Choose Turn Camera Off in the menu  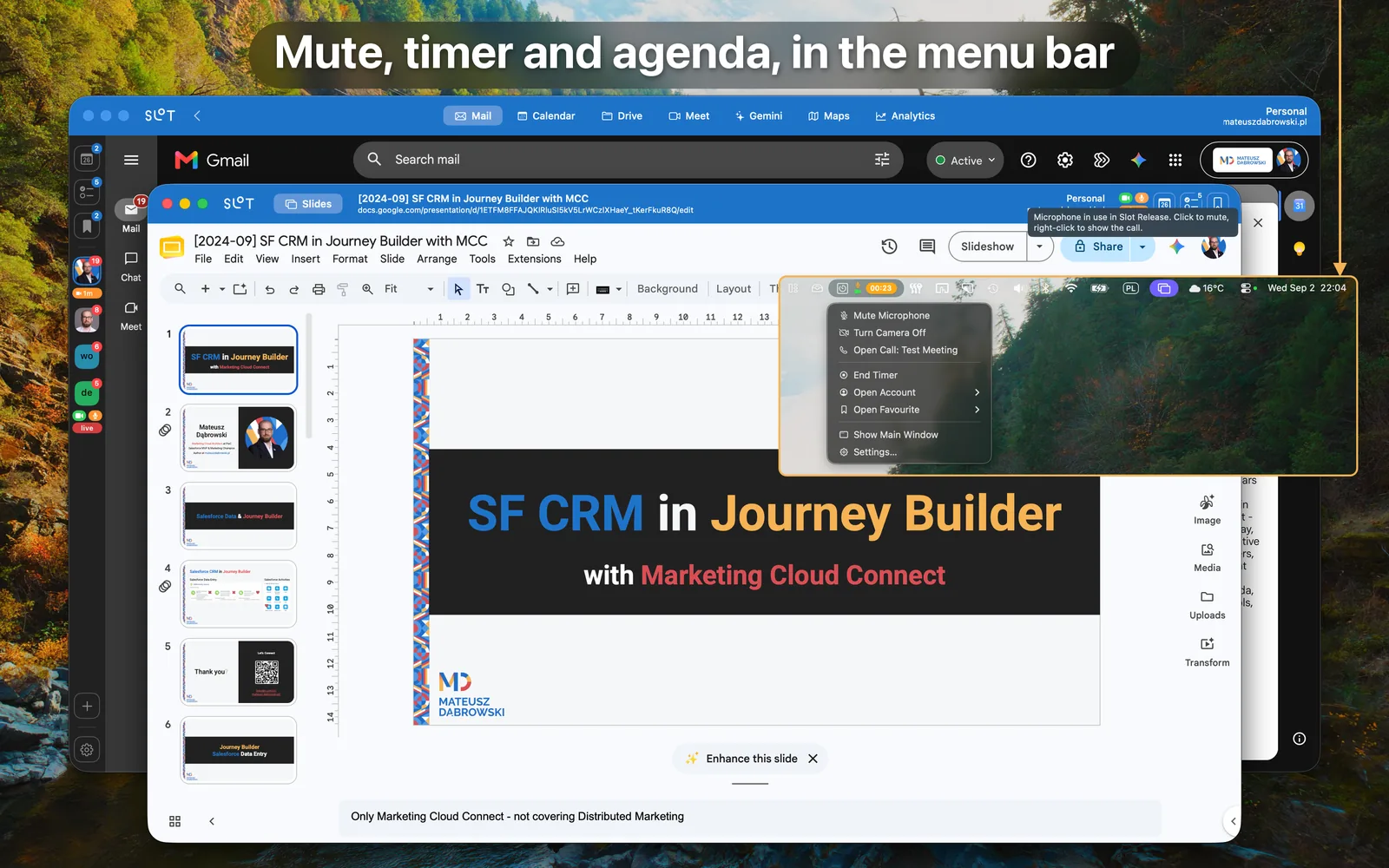pyautogui.click(x=909, y=333)
